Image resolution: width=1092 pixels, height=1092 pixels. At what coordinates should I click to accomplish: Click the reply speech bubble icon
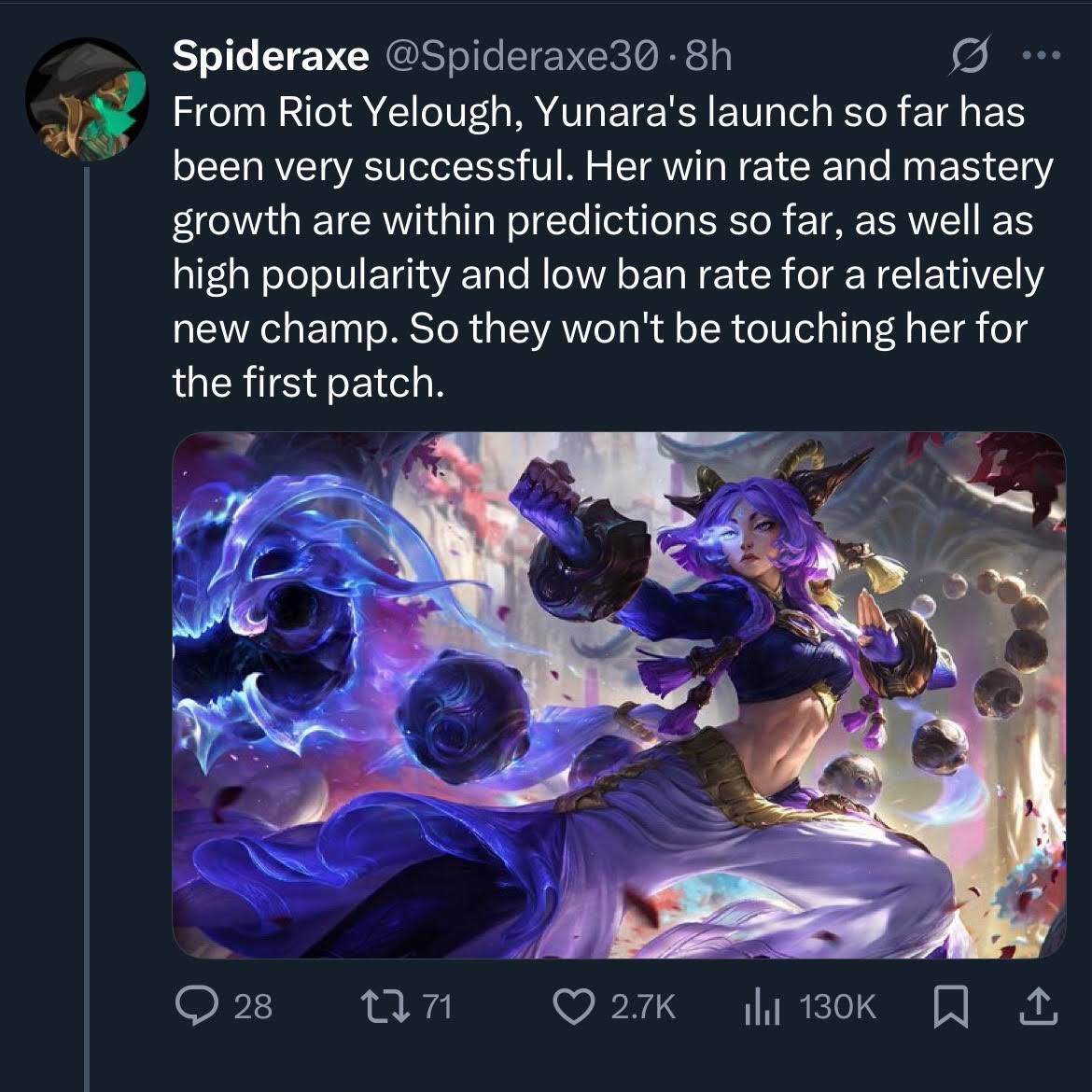tap(197, 1006)
